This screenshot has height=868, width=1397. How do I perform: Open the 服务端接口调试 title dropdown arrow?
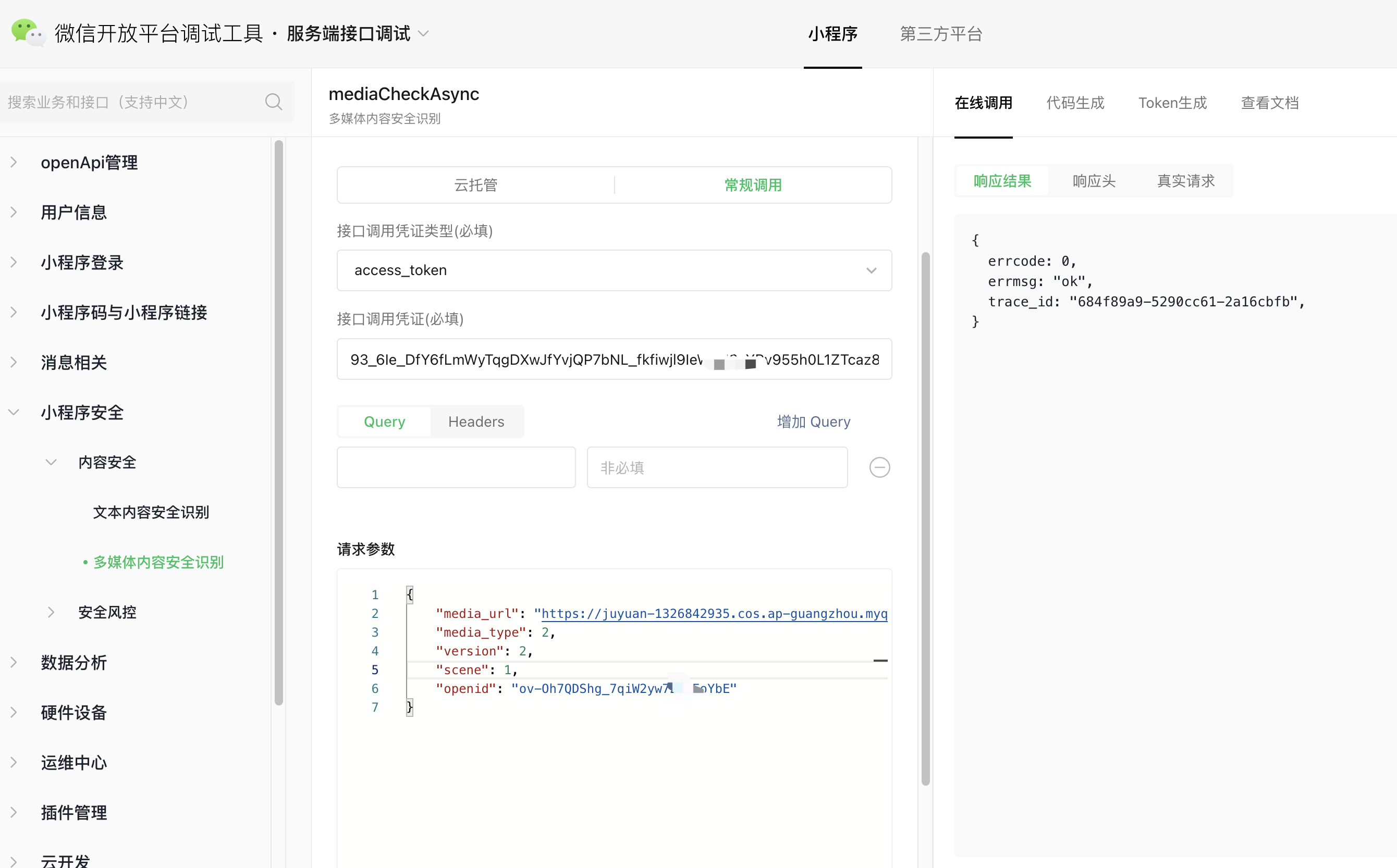424,34
